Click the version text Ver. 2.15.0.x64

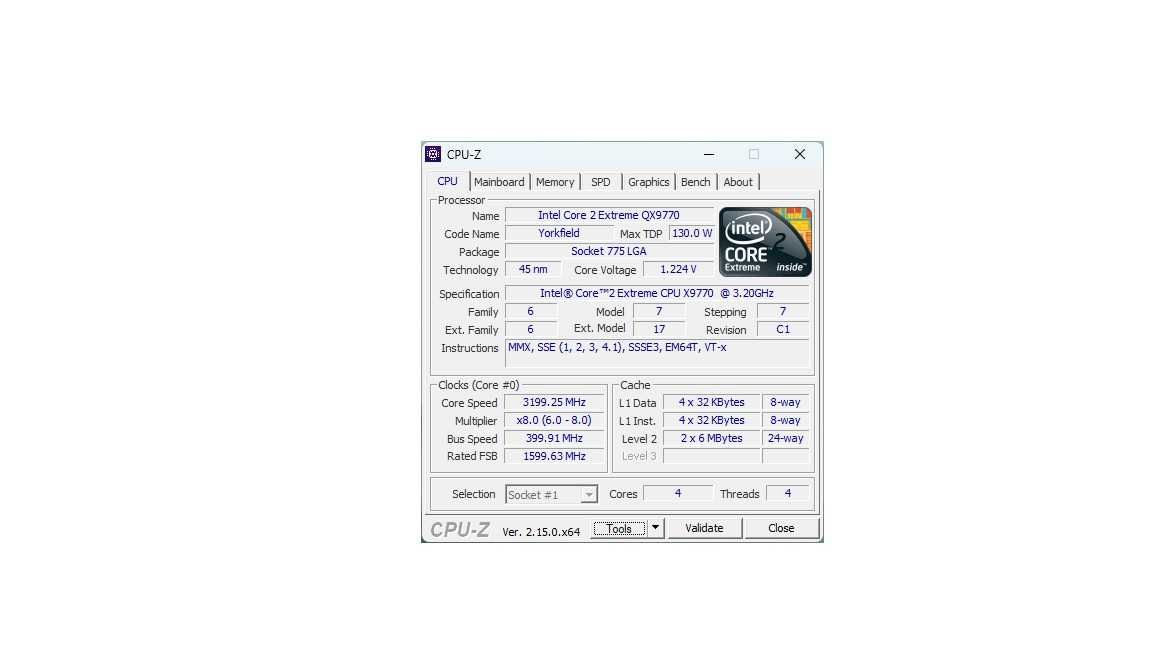pyautogui.click(x=541, y=531)
